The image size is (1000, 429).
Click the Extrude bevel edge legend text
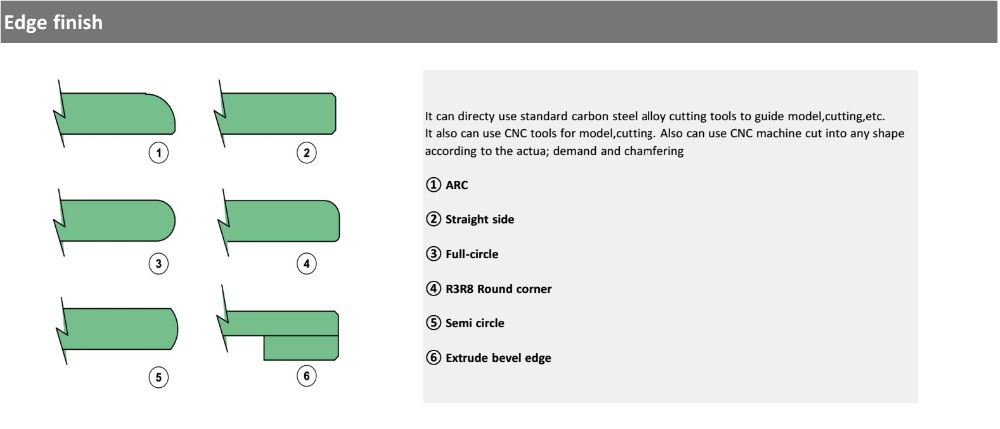(498, 358)
